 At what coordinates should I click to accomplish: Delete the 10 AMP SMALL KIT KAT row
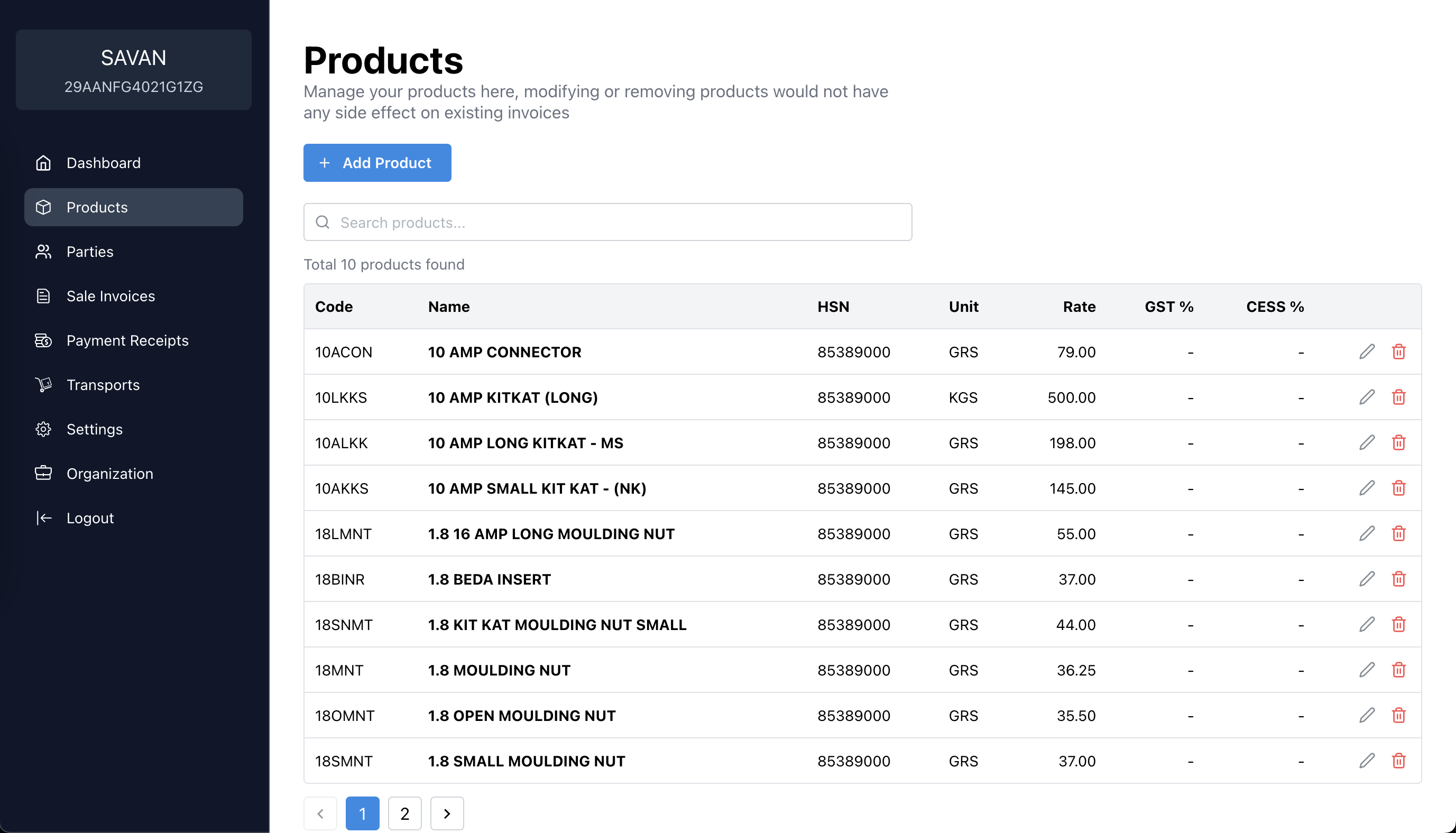(1398, 488)
